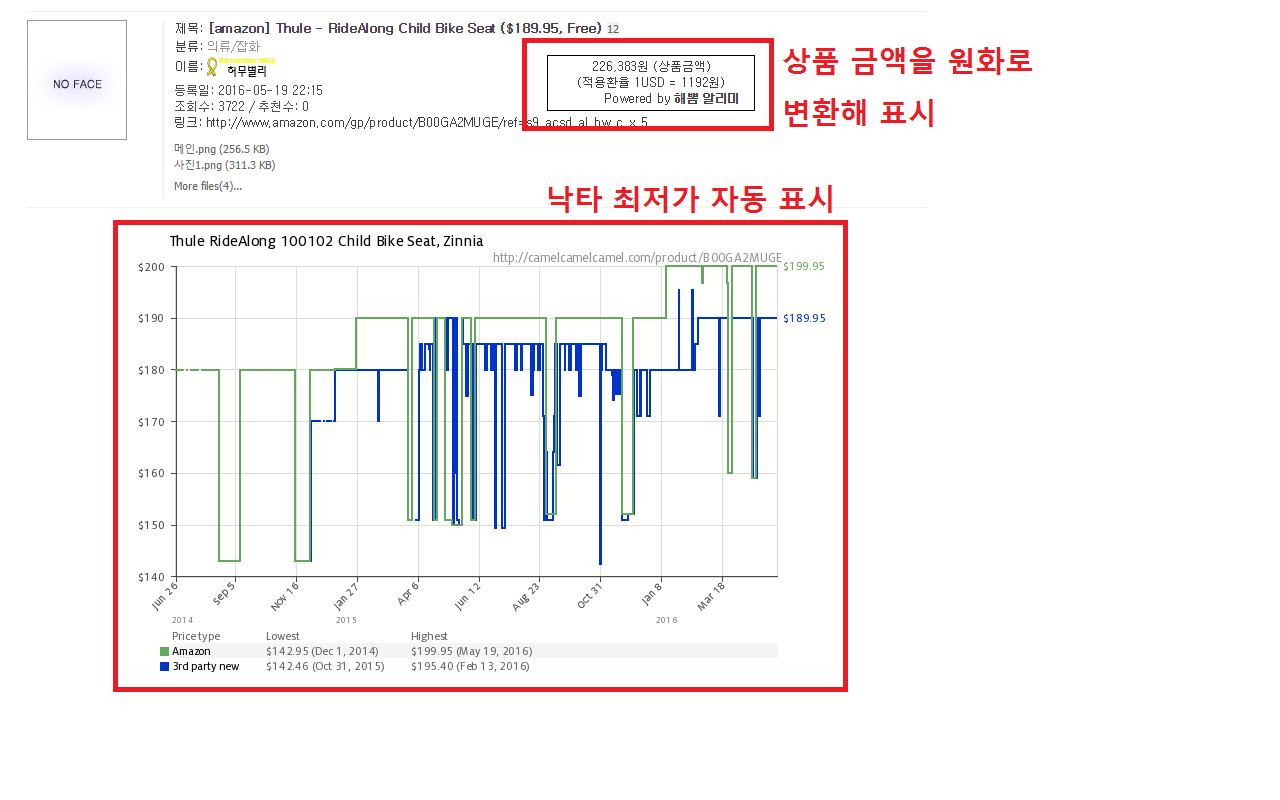The width and height of the screenshot is (1280, 800).
Task: Click the Amazon lowest price $142.95 (Dec 1, 2014)
Action: [x=322, y=651]
